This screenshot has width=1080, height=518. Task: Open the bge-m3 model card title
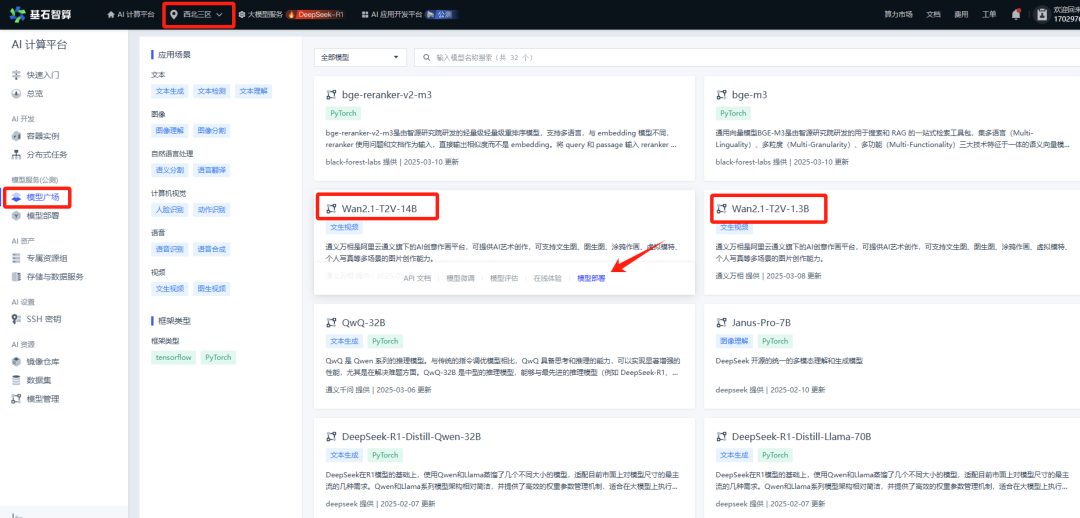click(749, 95)
